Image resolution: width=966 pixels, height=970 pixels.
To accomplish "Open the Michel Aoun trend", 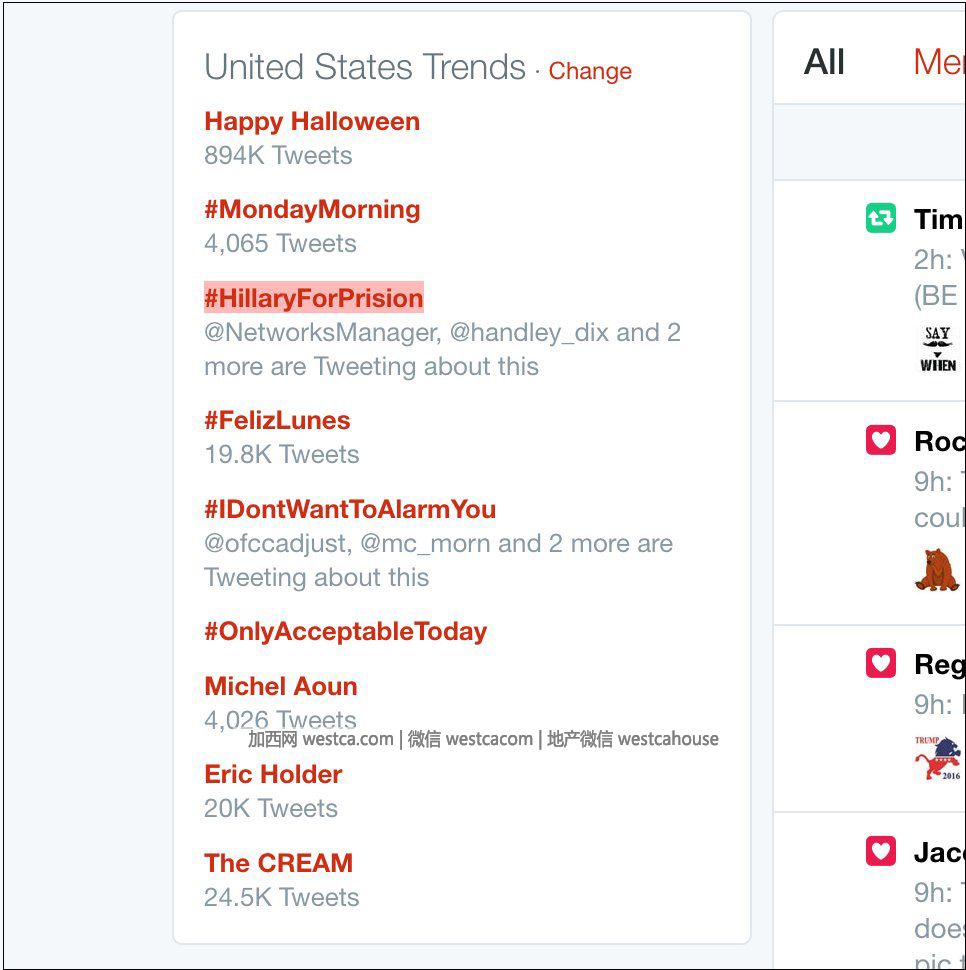I will pos(281,687).
